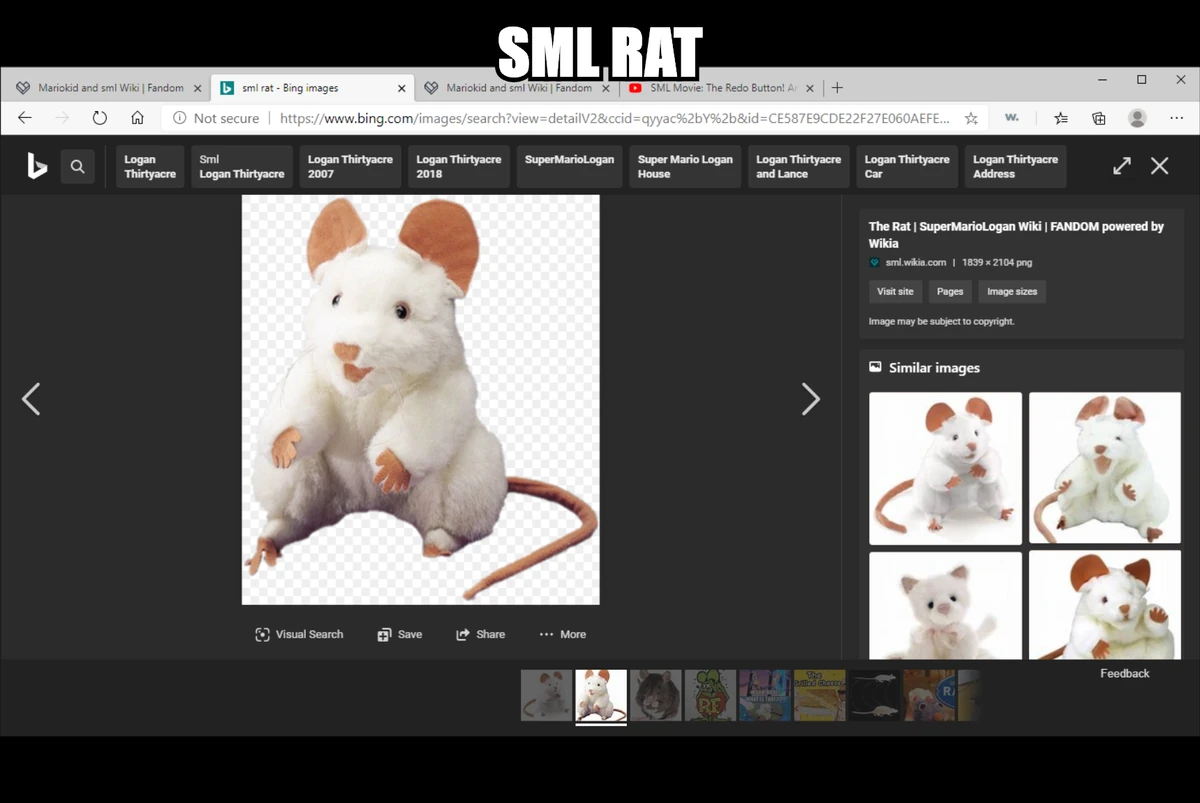Open More options below the image
The image size is (1200, 803).
coord(562,634)
